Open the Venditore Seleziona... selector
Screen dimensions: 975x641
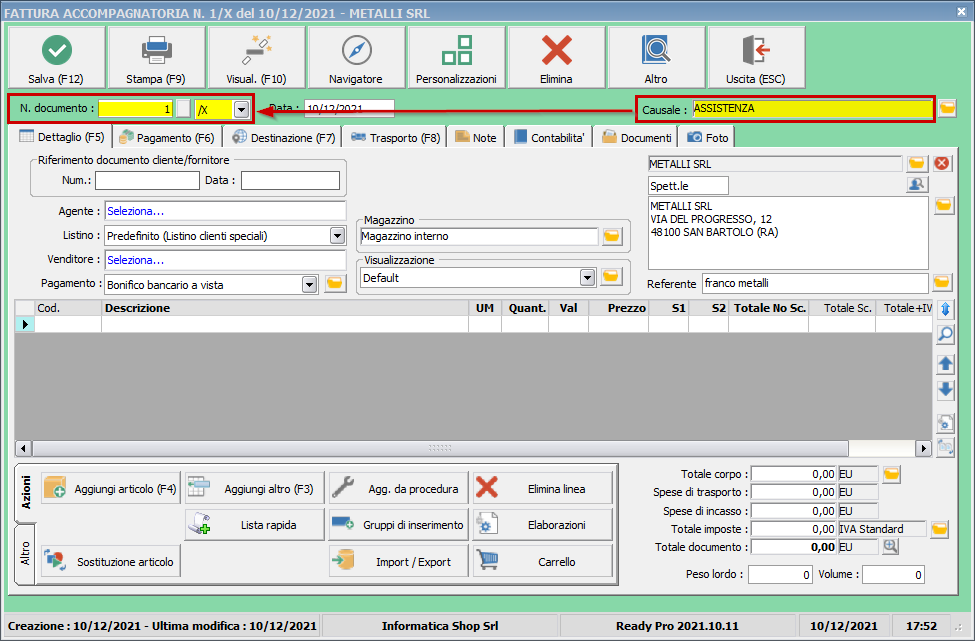225,260
